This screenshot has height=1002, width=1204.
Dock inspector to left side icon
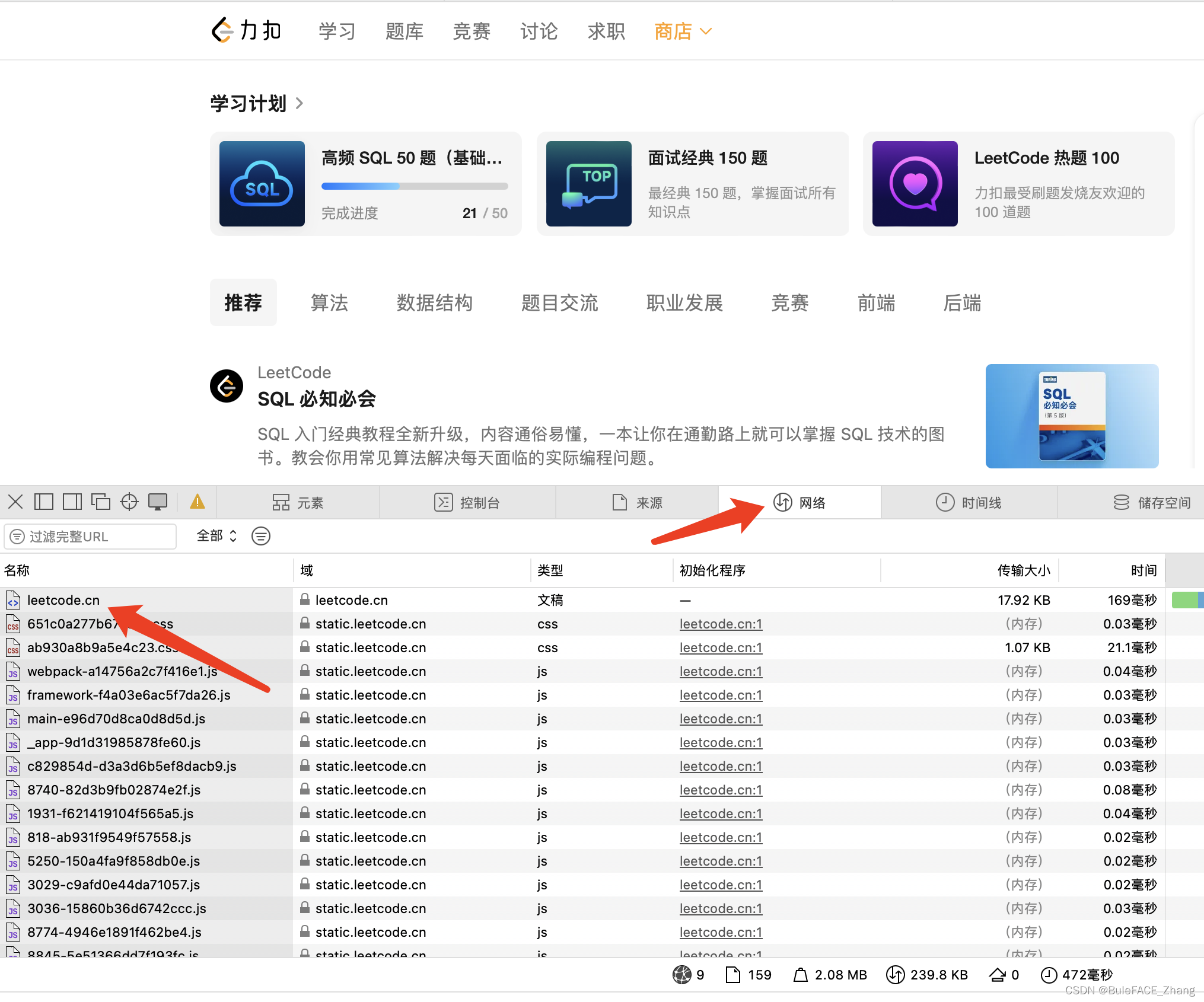pyautogui.click(x=44, y=502)
